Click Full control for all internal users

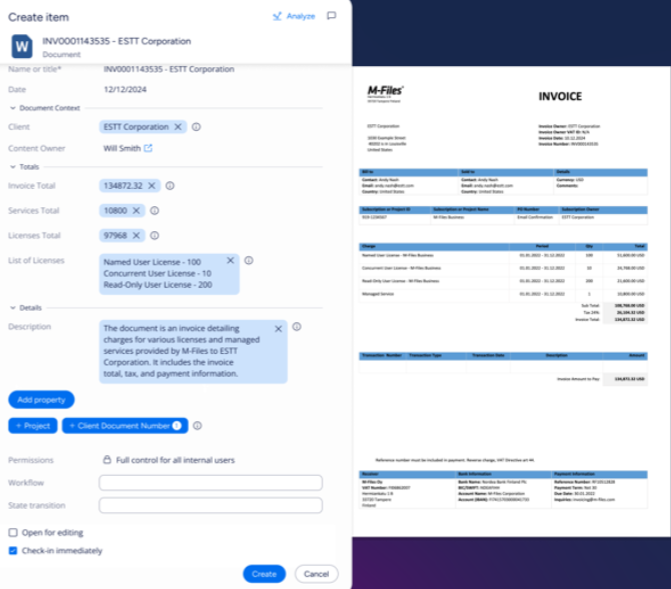pos(175,460)
